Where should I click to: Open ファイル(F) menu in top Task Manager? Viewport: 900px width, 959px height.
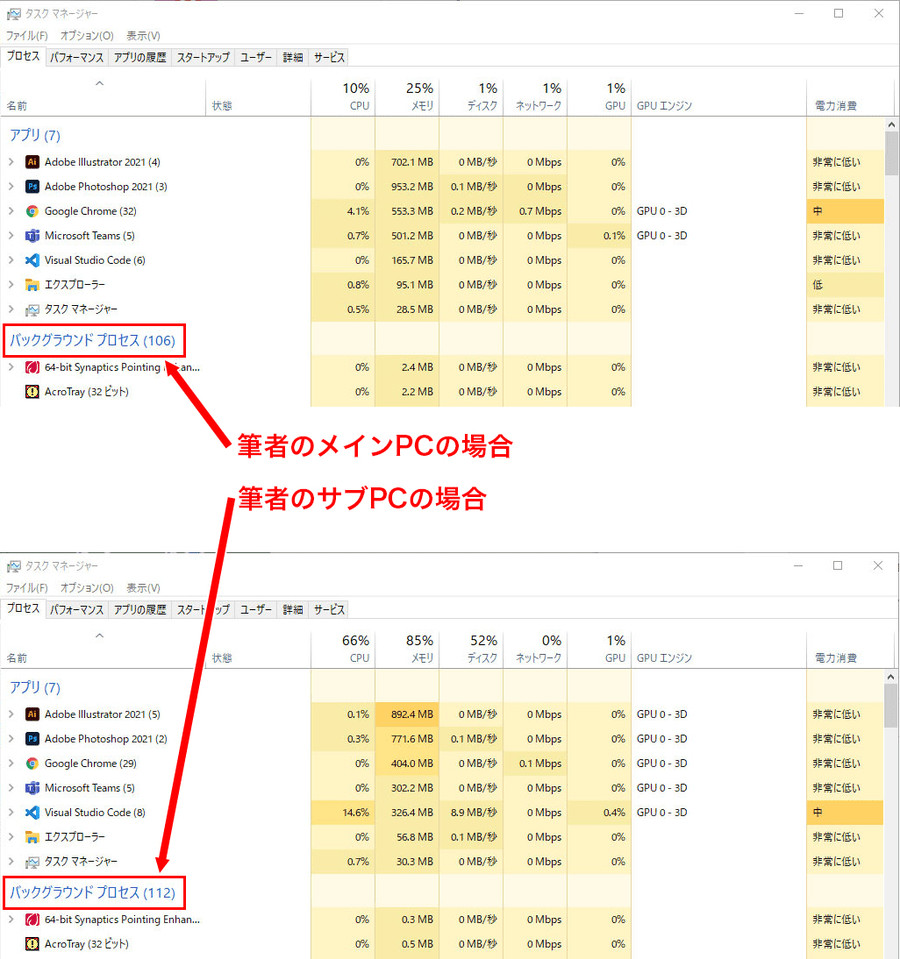tap(27, 35)
